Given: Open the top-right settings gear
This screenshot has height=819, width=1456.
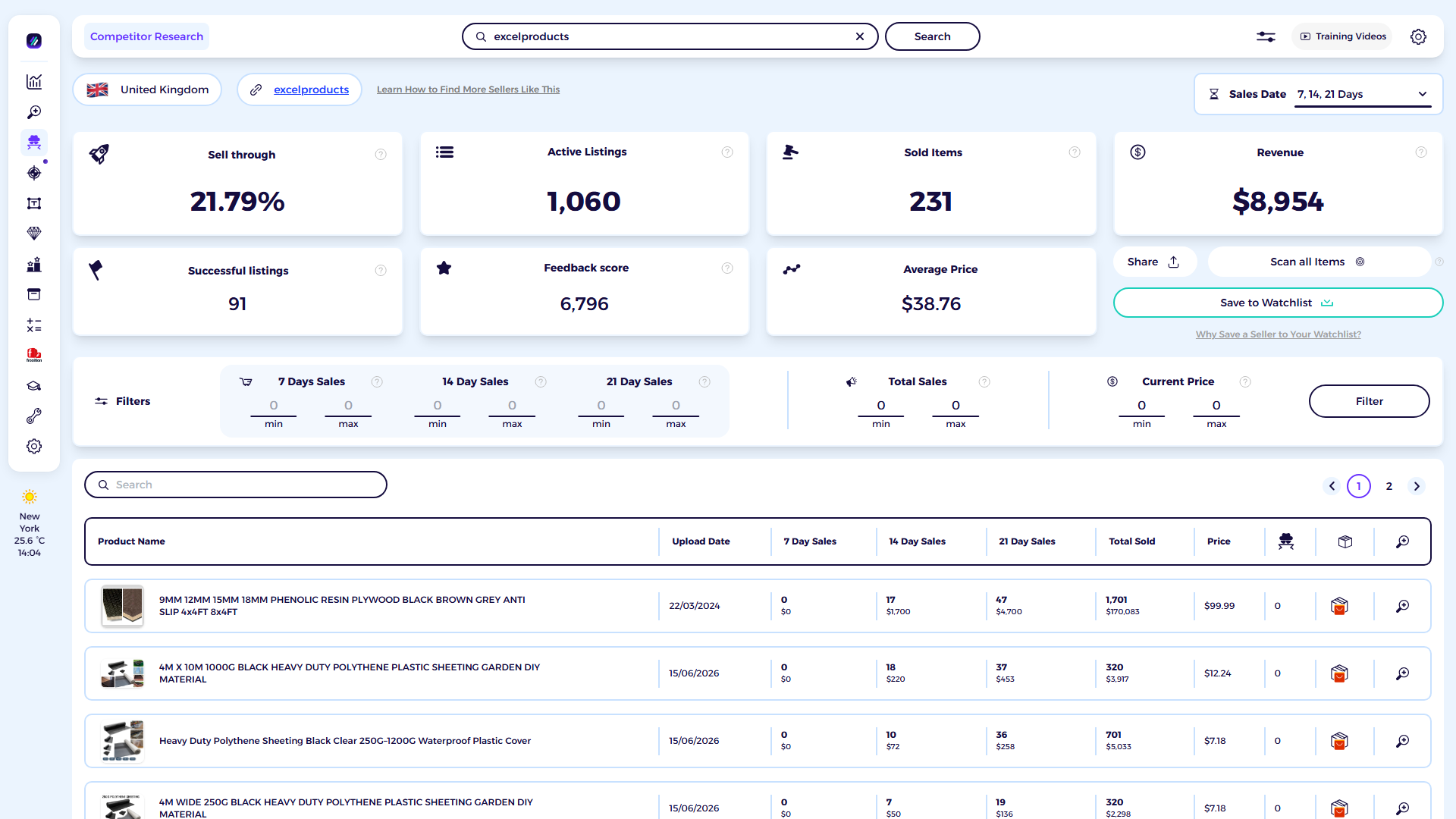Looking at the screenshot, I should [x=1418, y=36].
